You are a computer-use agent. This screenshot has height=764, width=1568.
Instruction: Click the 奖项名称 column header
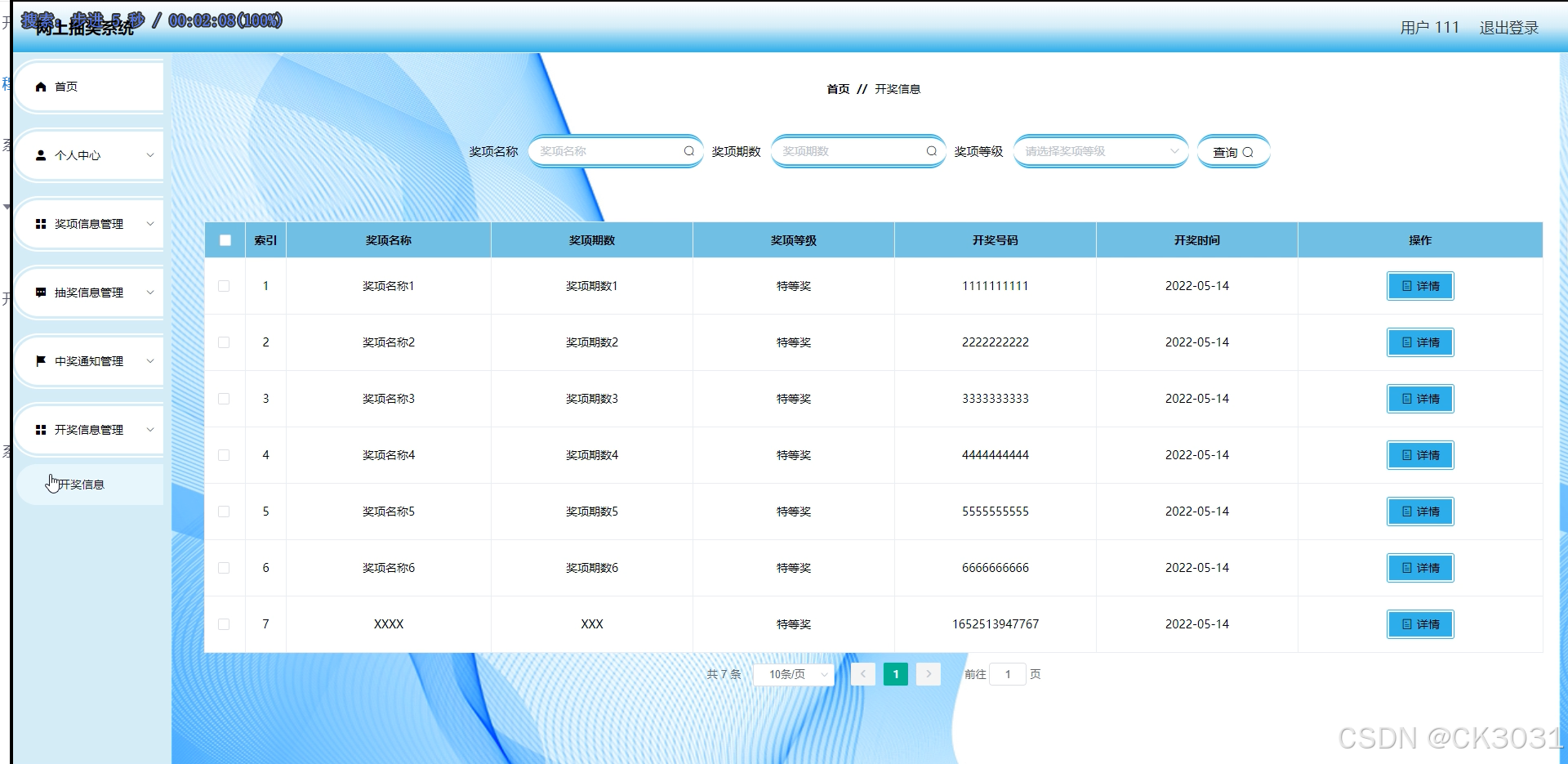389,240
